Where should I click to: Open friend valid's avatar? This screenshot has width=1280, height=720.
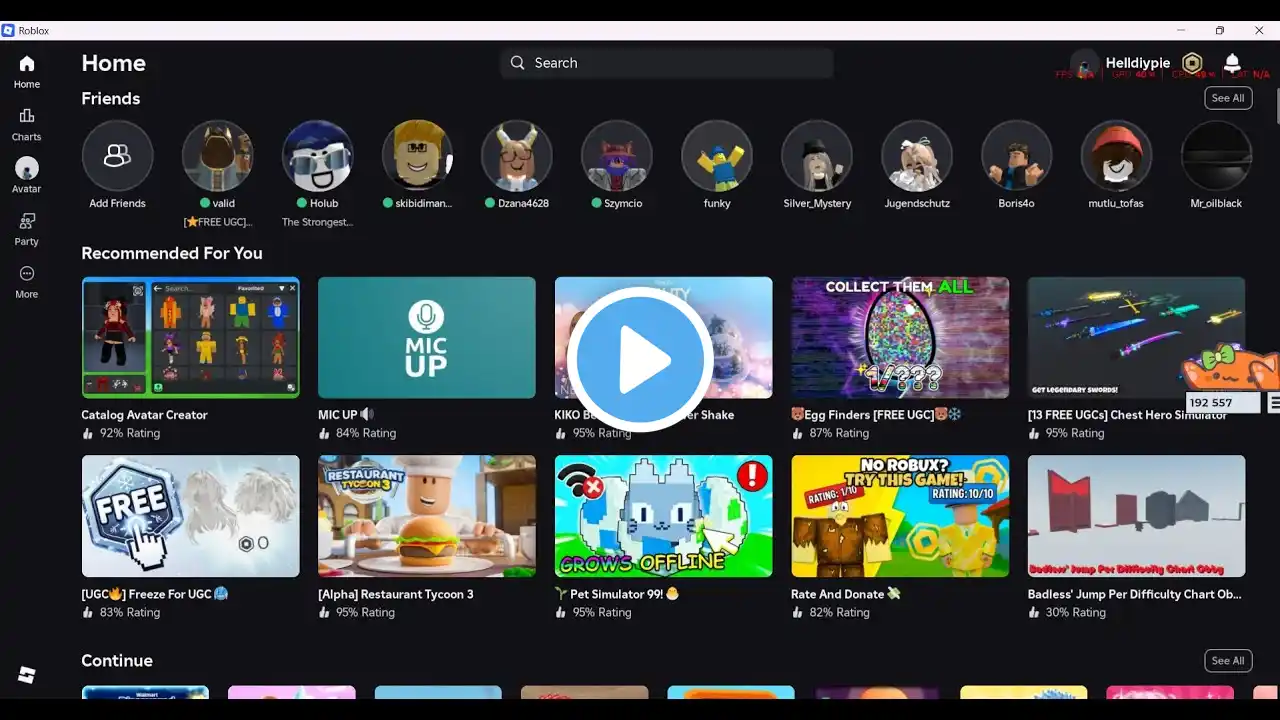click(x=217, y=156)
